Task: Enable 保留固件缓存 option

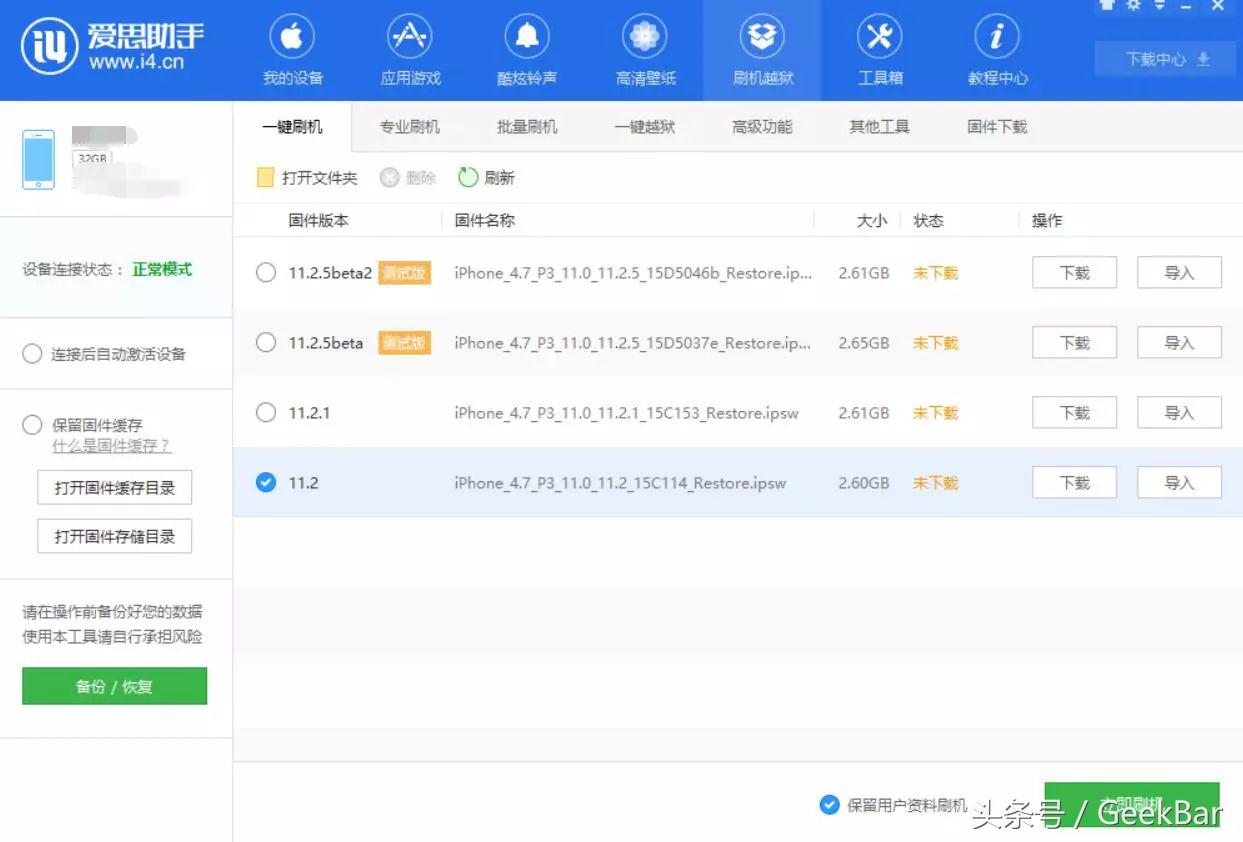Action: click(x=31, y=424)
